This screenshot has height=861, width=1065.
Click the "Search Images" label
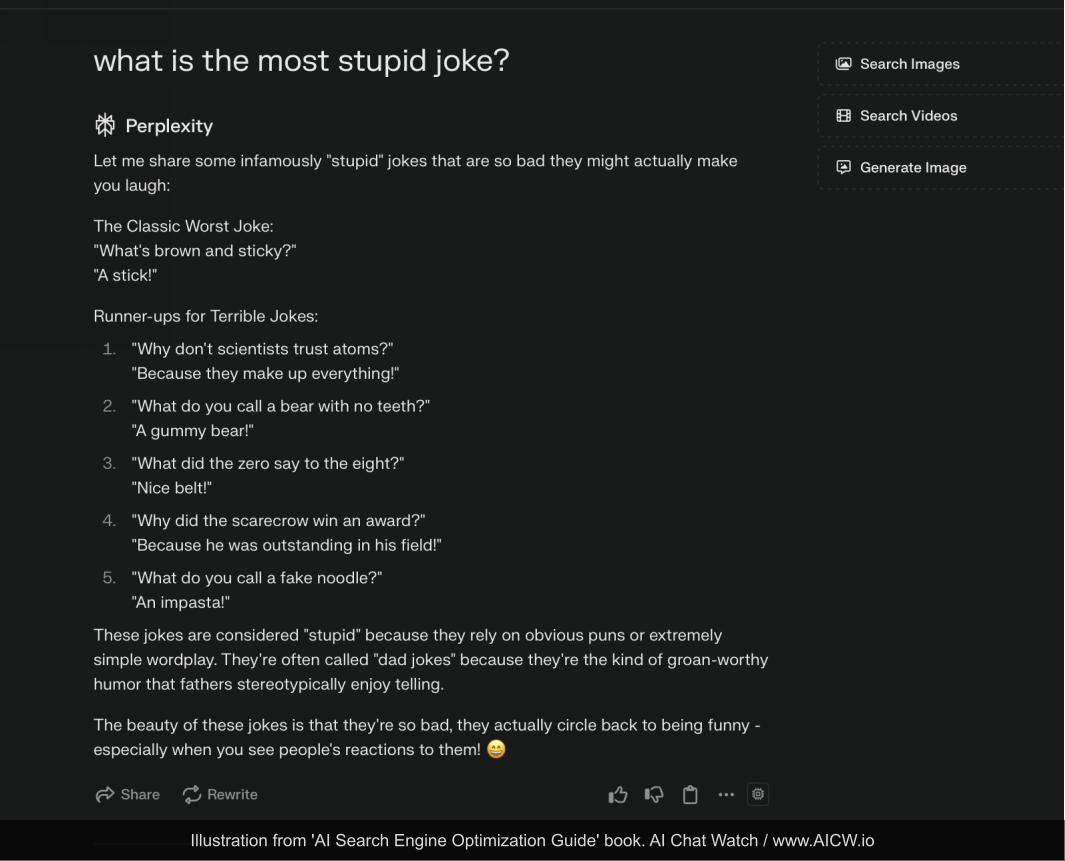tap(909, 64)
